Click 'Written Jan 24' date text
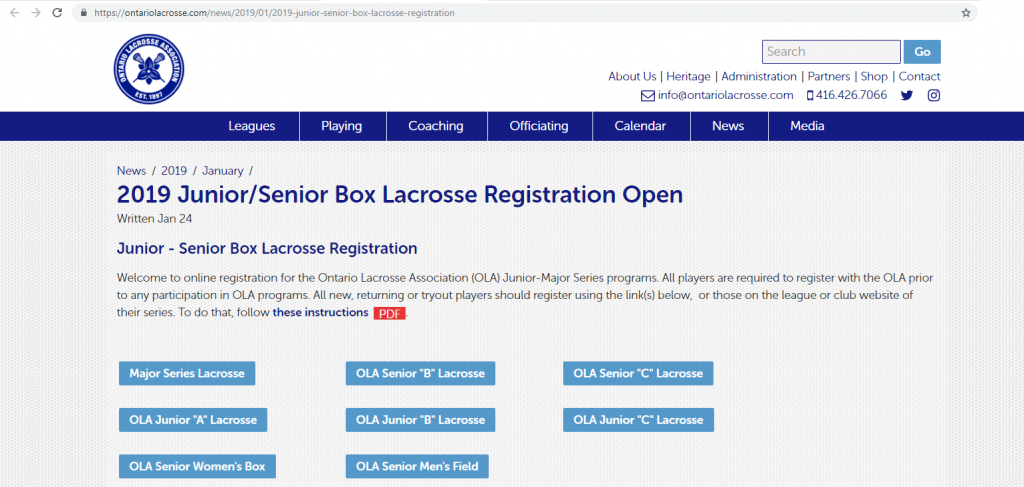The height and width of the screenshot is (487, 1024). tap(155, 219)
